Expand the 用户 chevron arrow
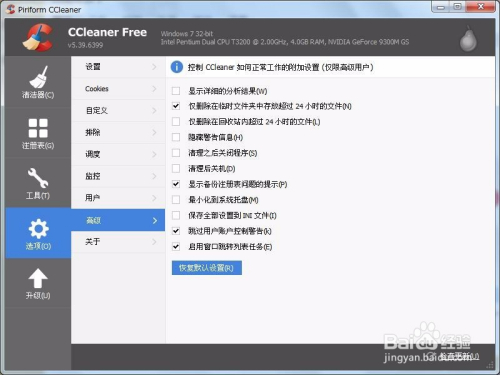 (x=154, y=198)
